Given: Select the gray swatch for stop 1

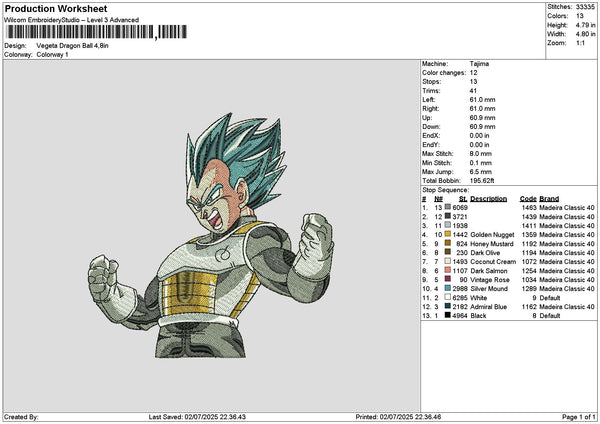Looking at the screenshot, I should (x=448, y=207).
